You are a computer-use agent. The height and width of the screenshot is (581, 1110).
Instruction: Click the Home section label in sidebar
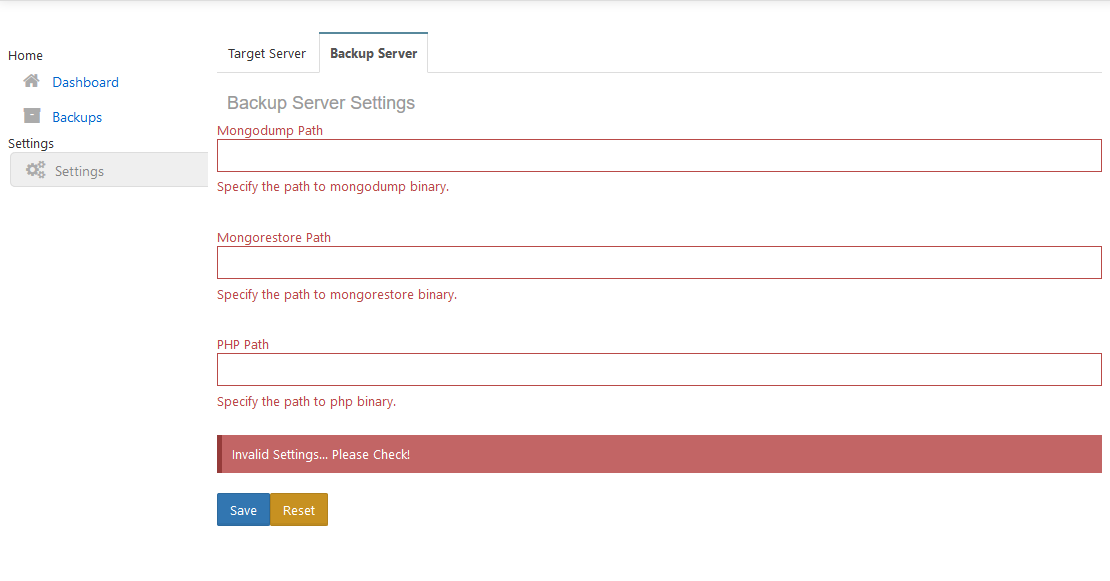coord(25,55)
